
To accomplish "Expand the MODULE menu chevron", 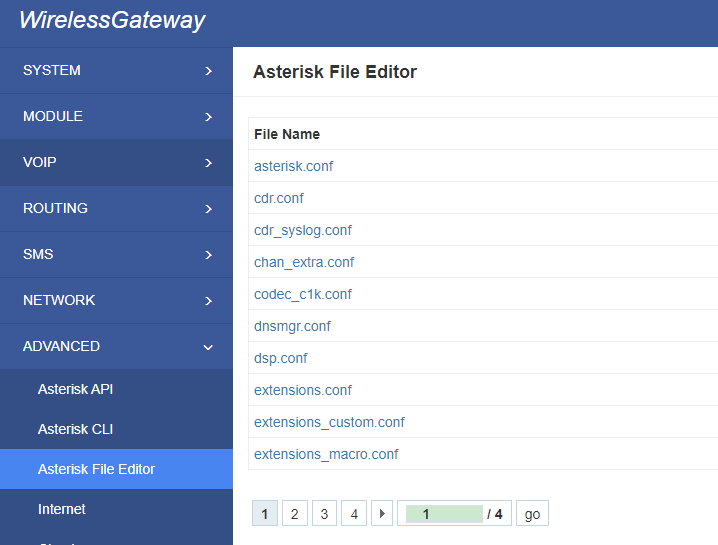I will pyautogui.click(x=208, y=117).
